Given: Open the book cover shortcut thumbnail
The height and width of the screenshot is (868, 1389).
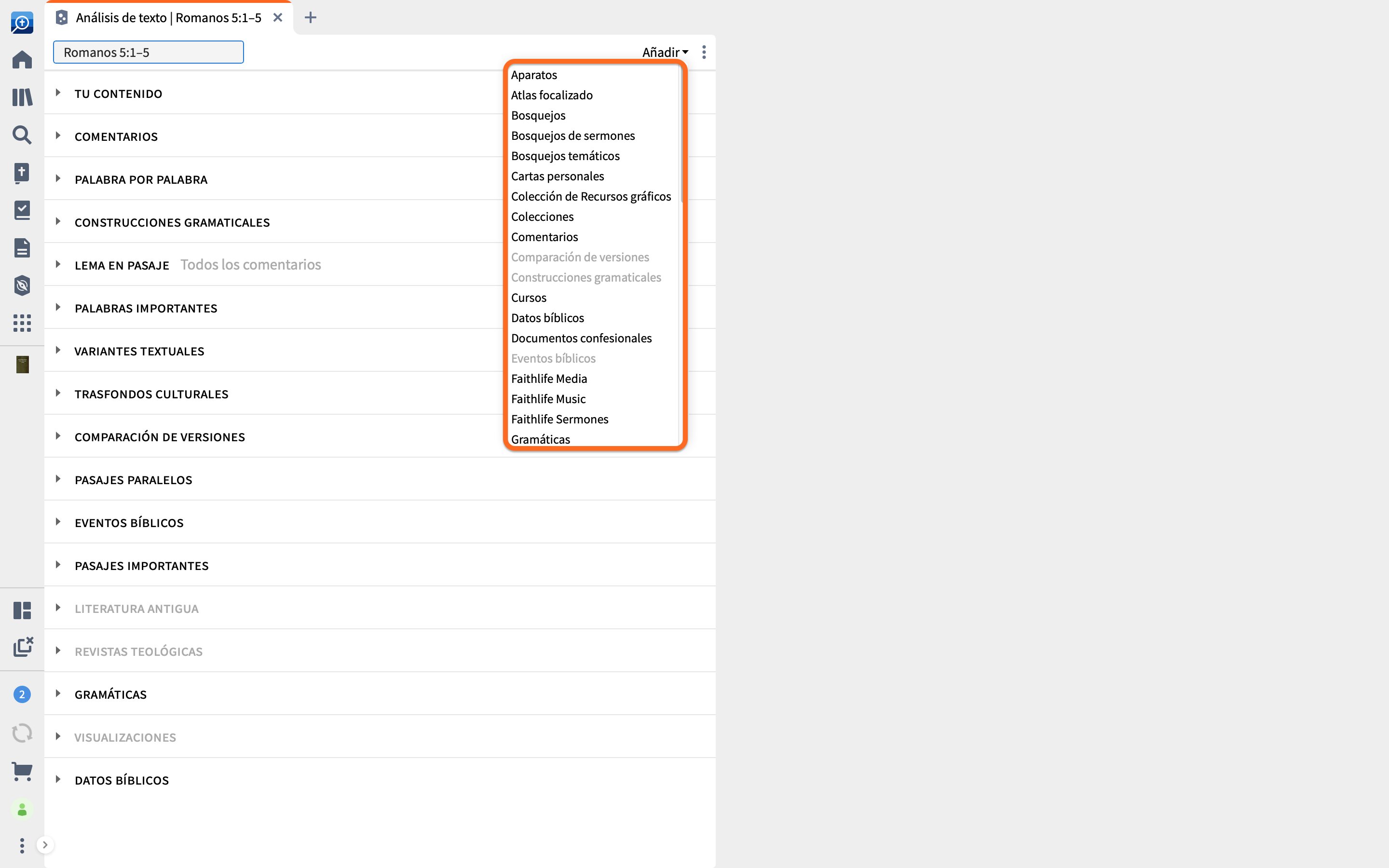Looking at the screenshot, I should coord(22,365).
